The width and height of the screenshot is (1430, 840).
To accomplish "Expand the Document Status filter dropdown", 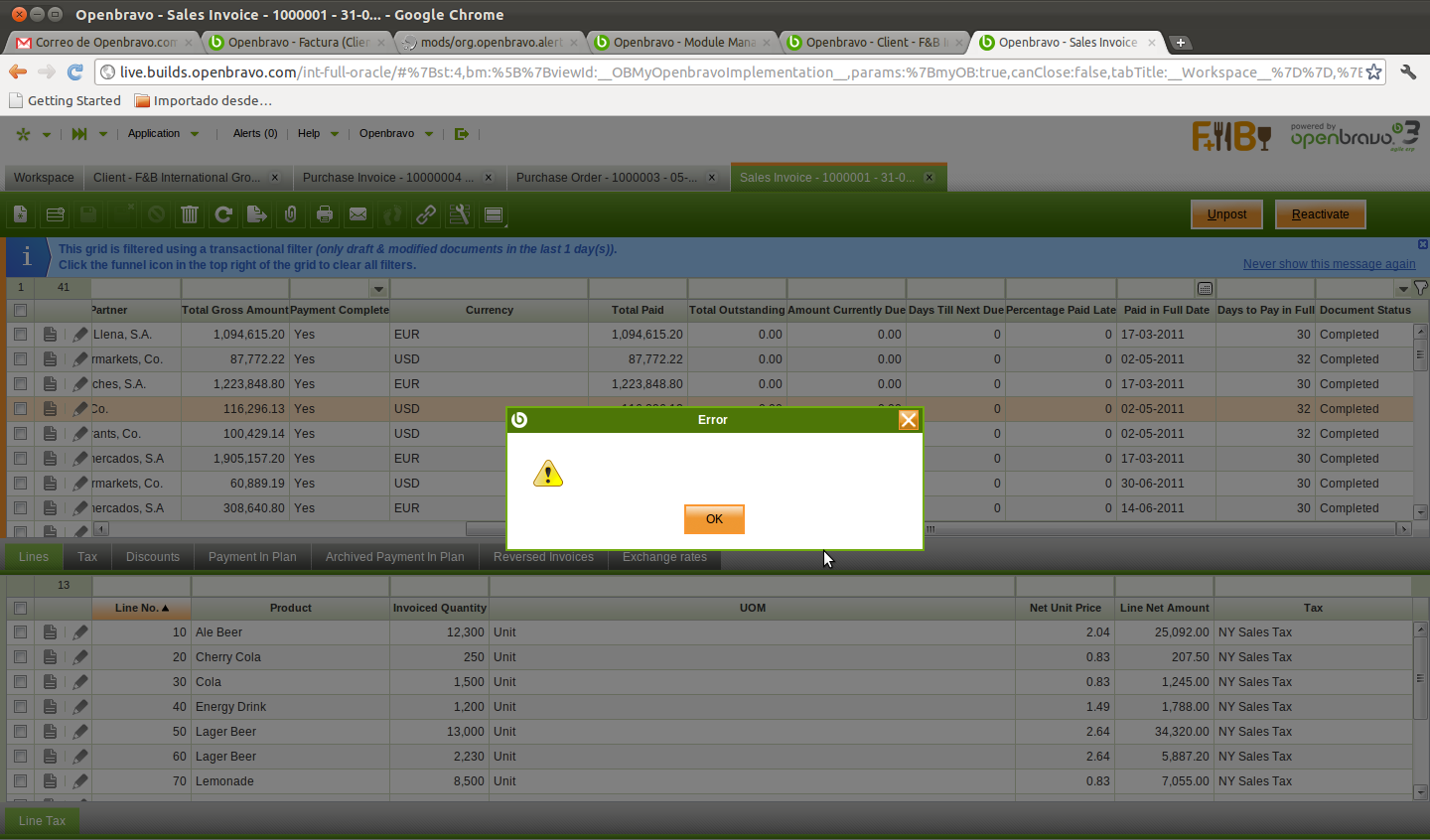I will pyautogui.click(x=1402, y=289).
